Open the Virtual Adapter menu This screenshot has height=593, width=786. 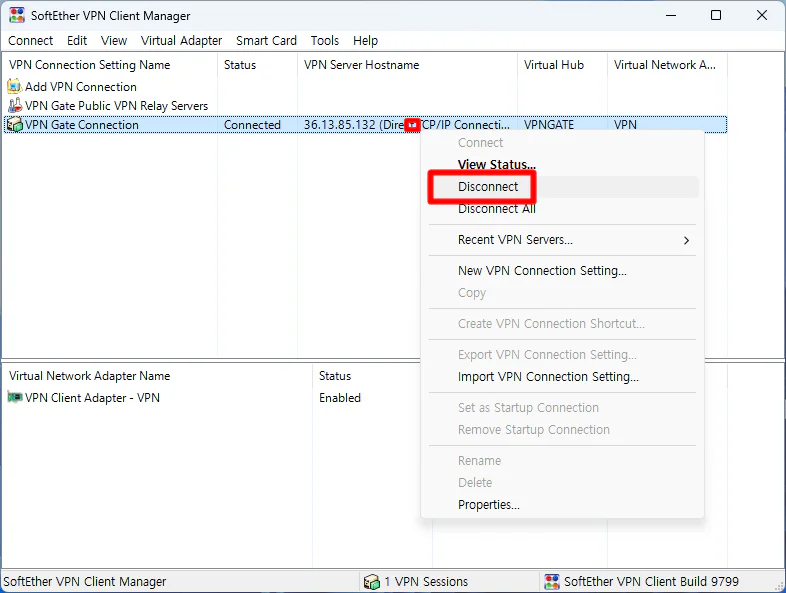pos(181,41)
